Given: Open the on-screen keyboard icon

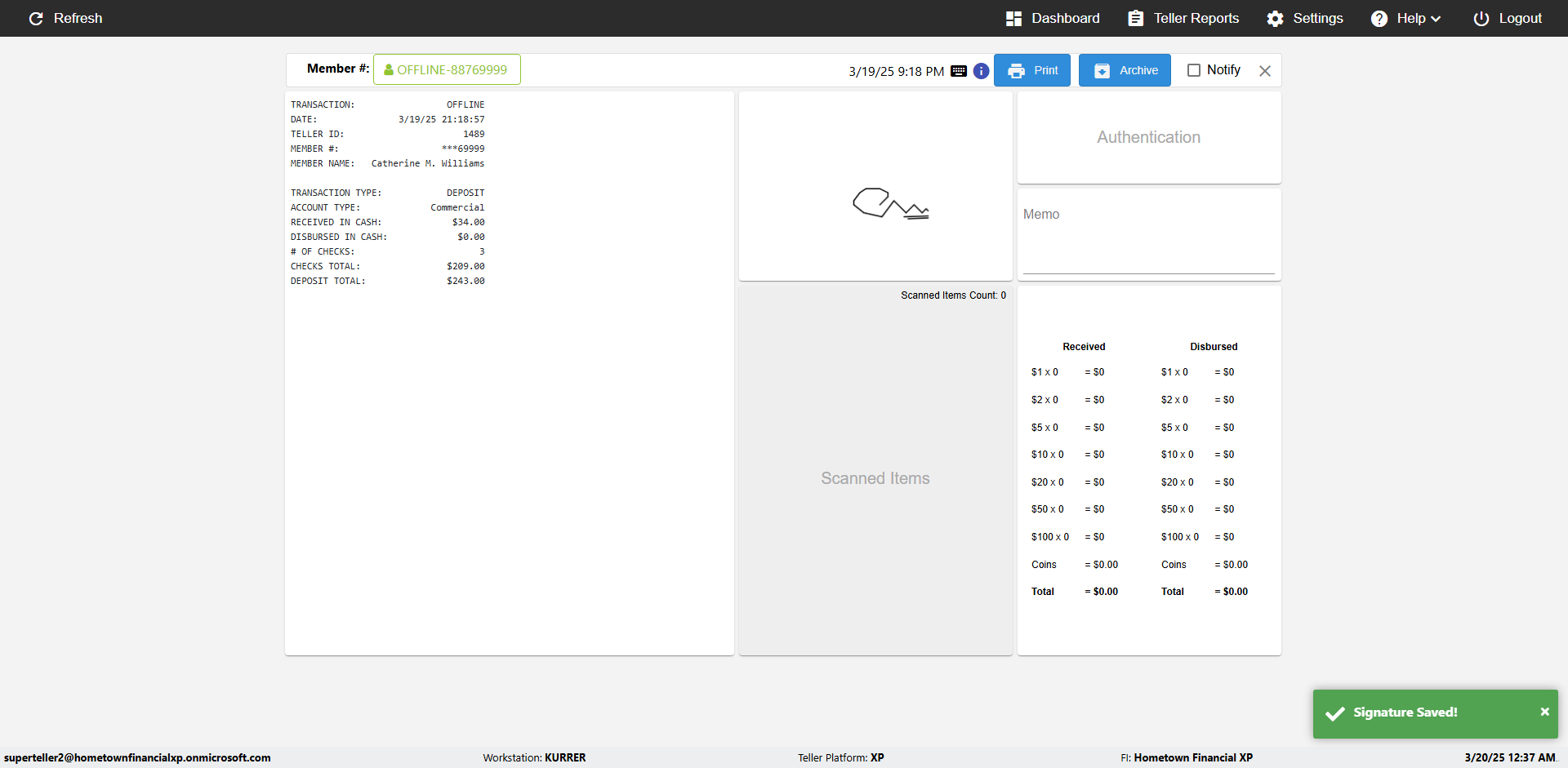Looking at the screenshot, I should (959, 71).
